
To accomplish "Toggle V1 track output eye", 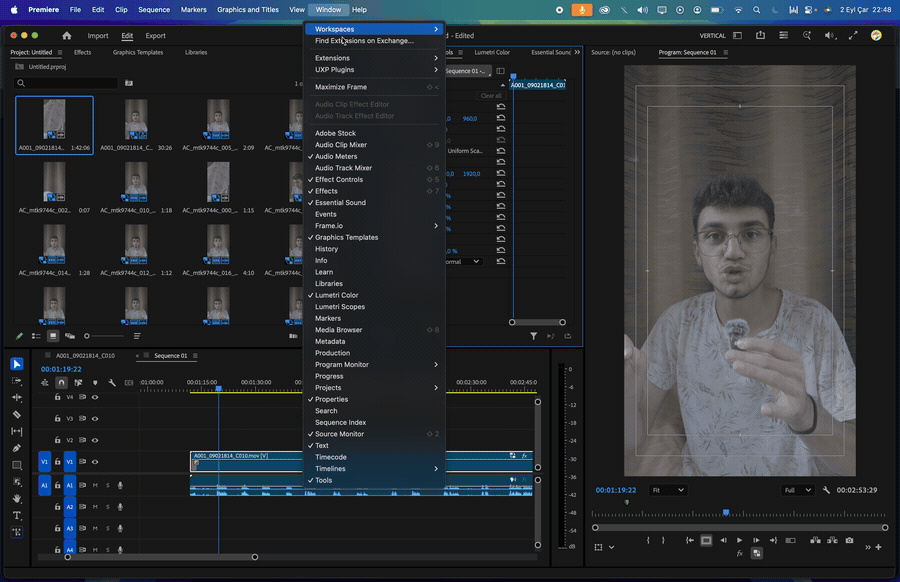I will click(x=95, y=462).
